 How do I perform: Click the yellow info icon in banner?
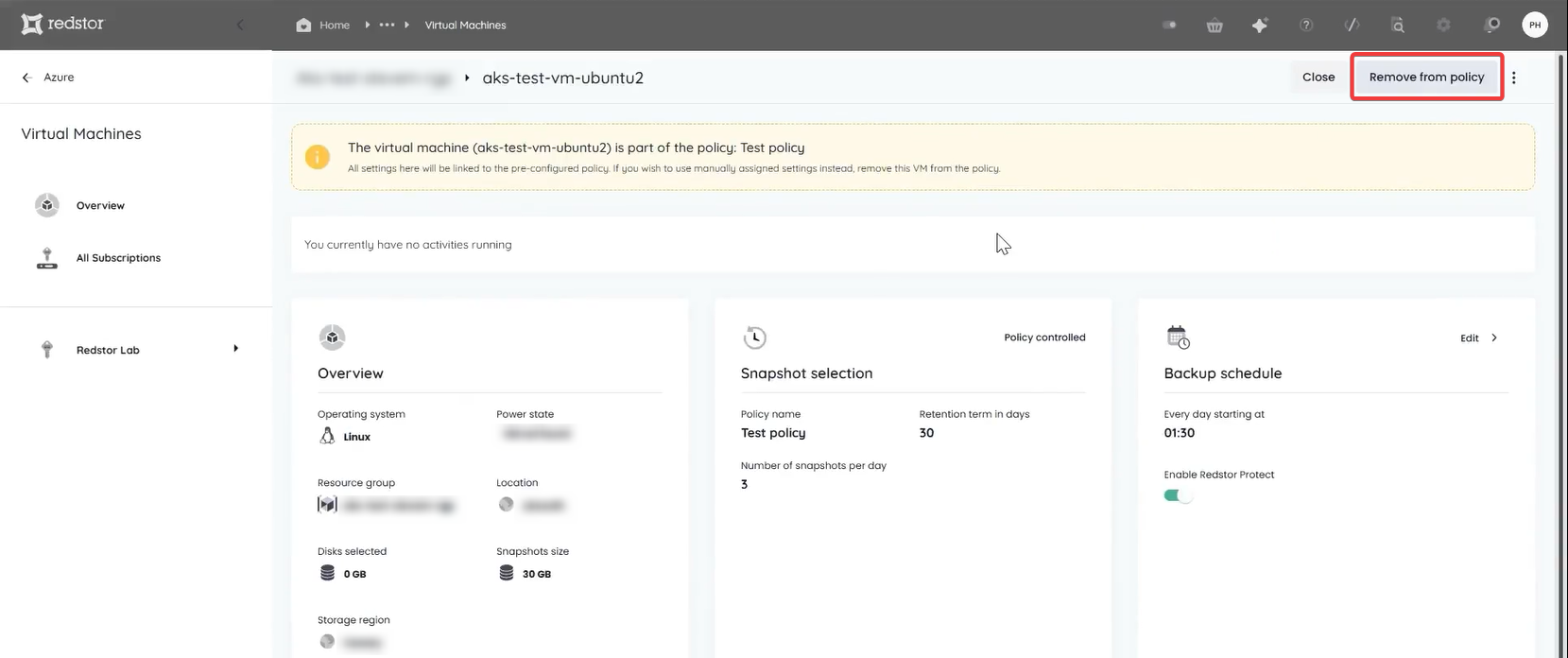click(318, 157)
